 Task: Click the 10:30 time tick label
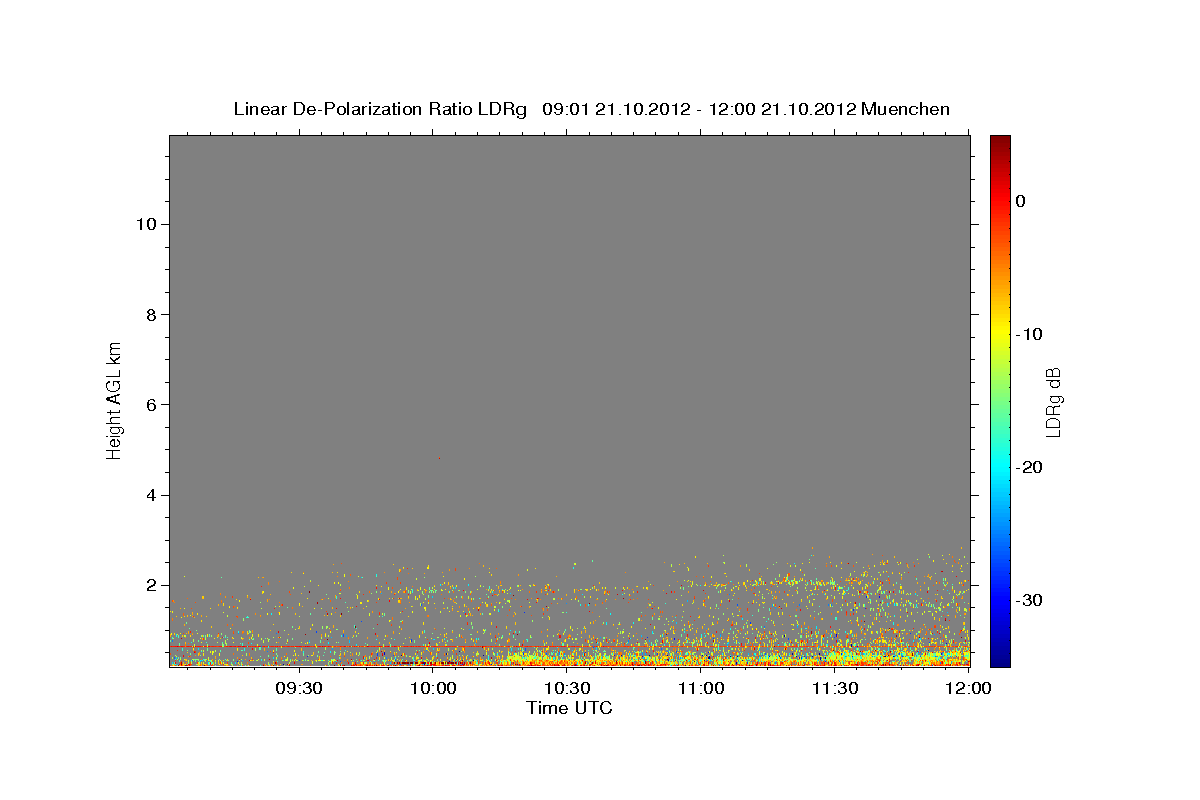click(x=567, y=689)
